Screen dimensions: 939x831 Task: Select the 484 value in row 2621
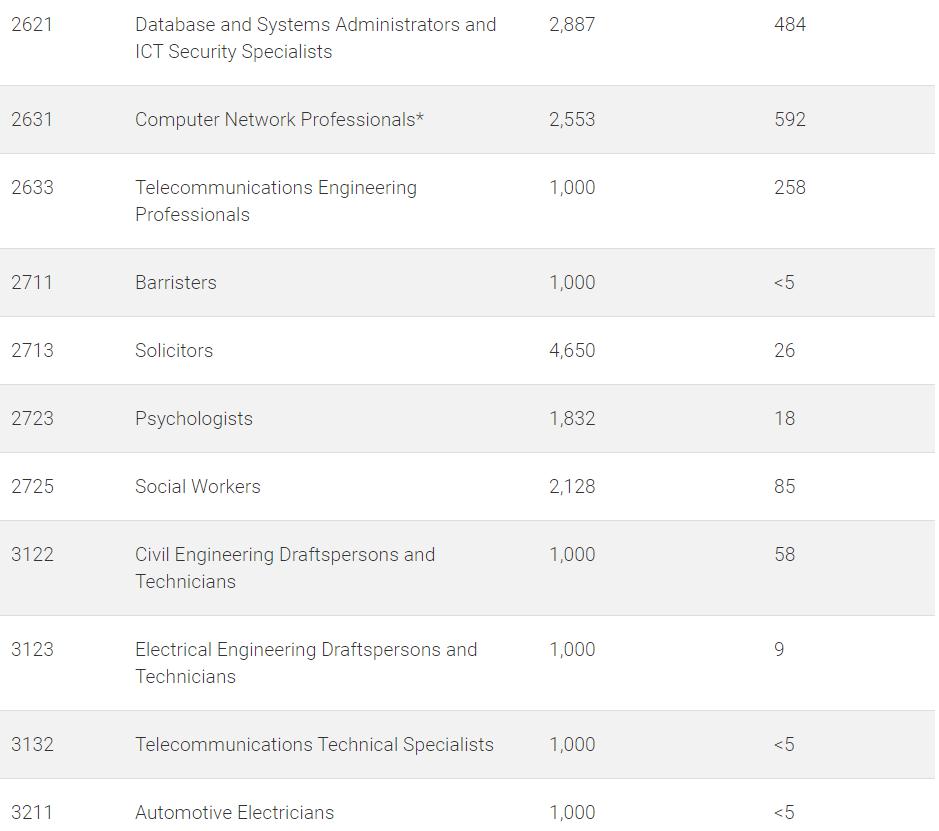[790, 25]
